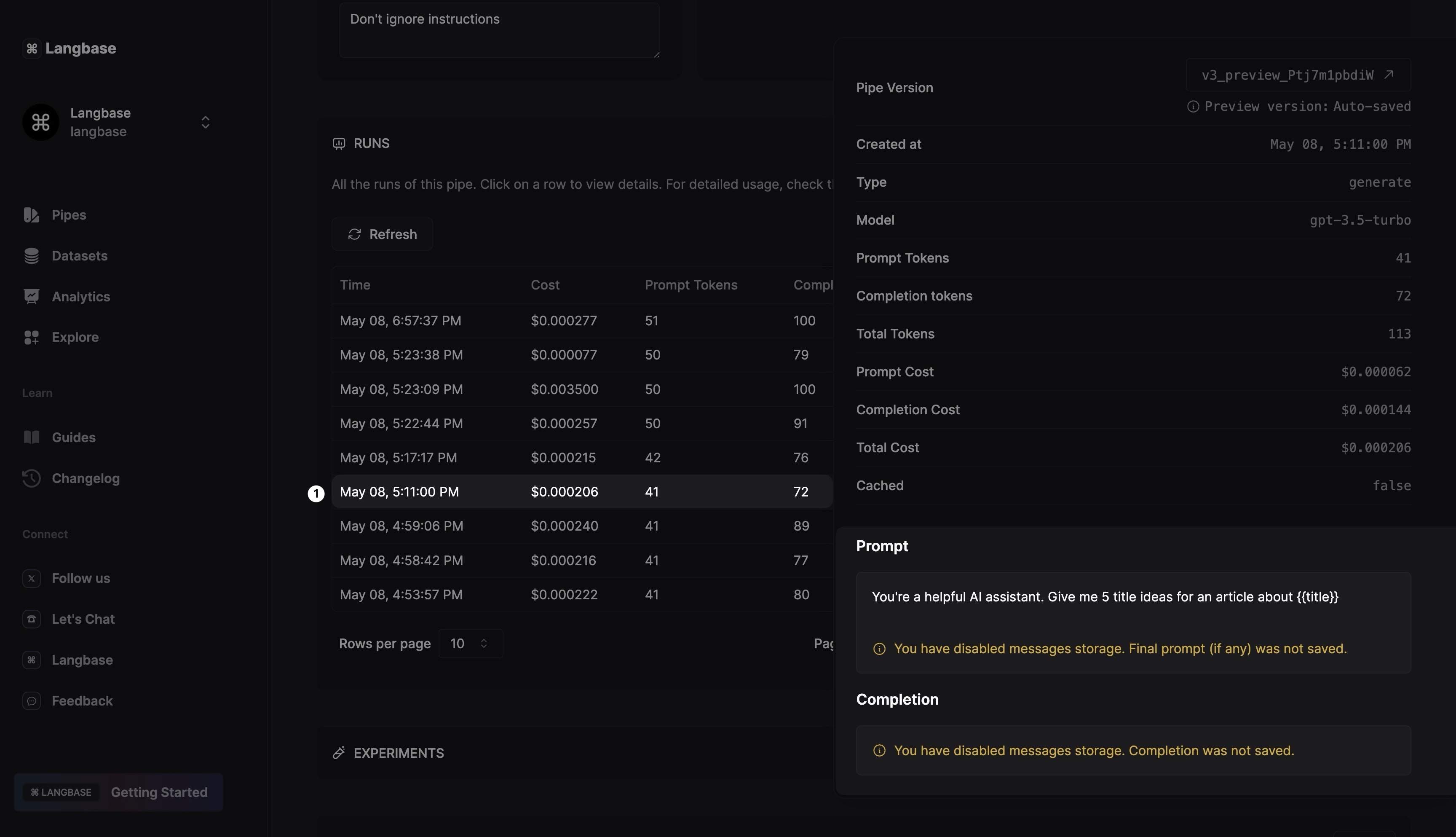Click the Refresh runs button
The image size is (1456, 837).
[x=382, y=235]
